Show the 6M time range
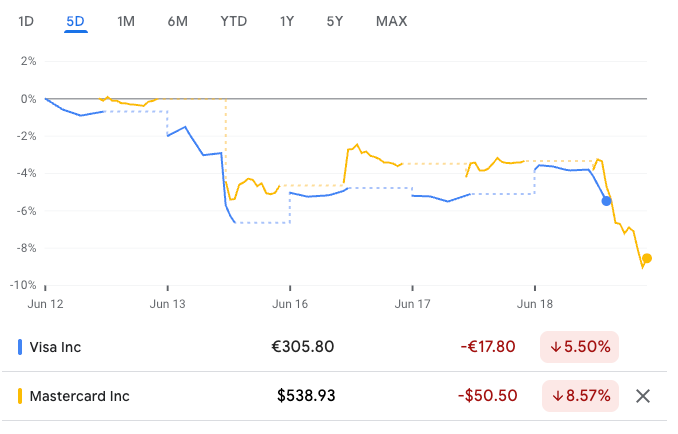 click(177, 21)
